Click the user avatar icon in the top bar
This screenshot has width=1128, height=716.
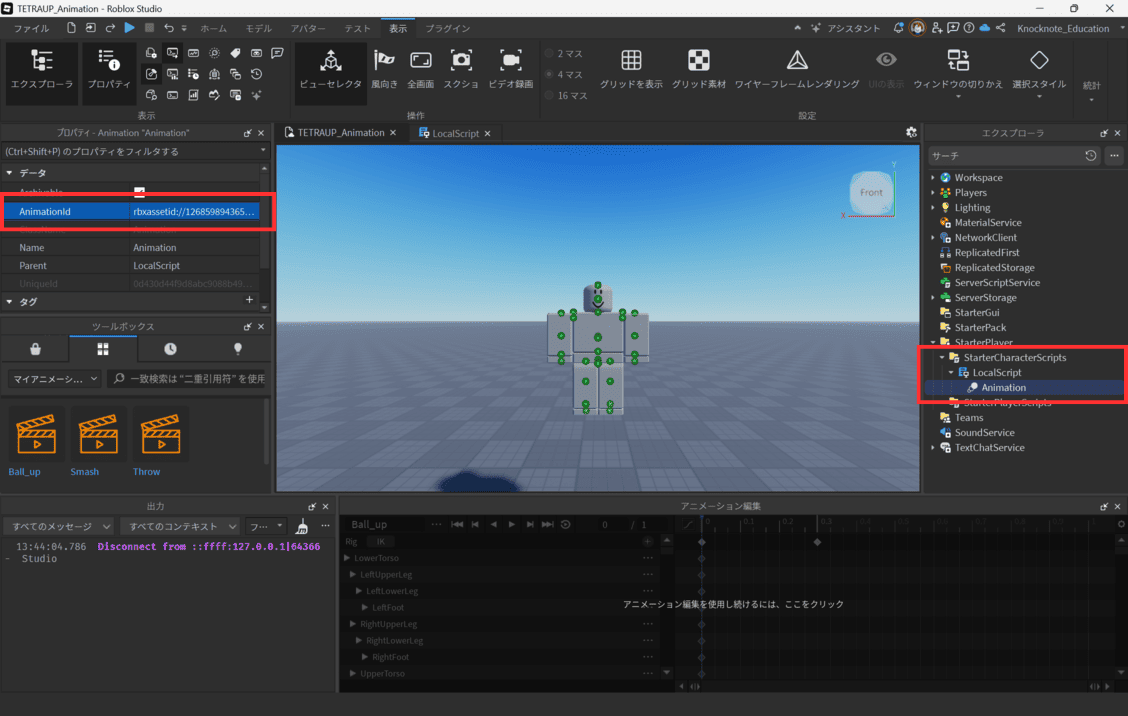pyautogui.click(x=917, y=28)
